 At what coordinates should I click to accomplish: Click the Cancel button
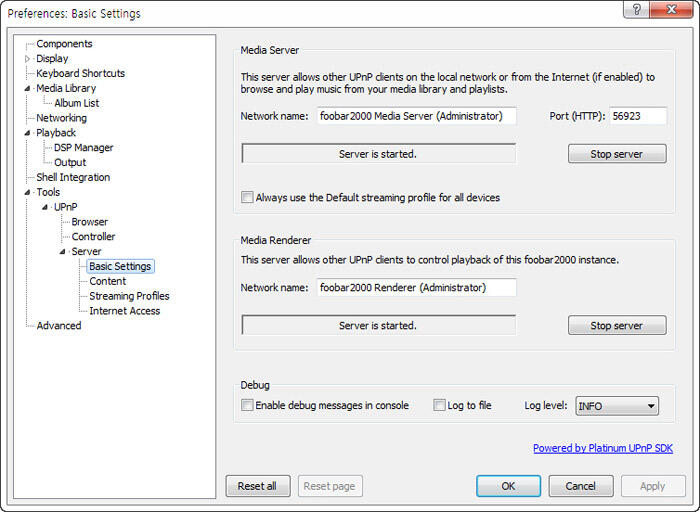[x=581, y=486]
